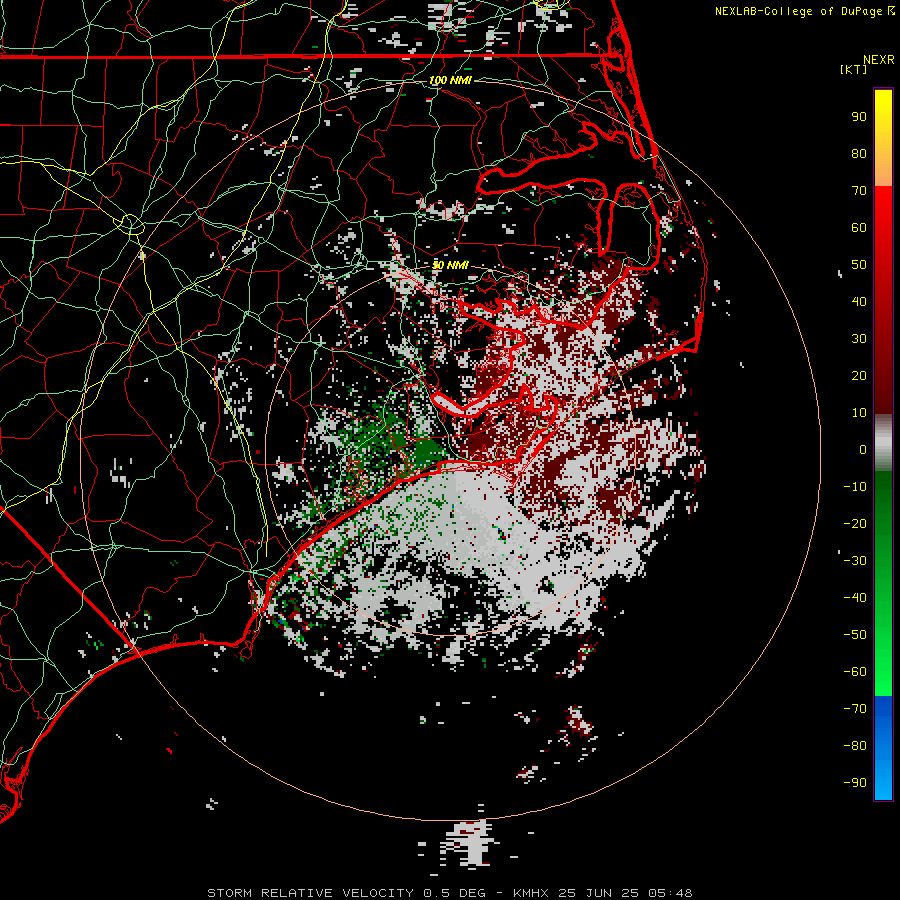Image resolution: width=900 pixels, height=900 pixels.
Task: Click the 25 JUN 25 date in caption
Action: [599, 893]
